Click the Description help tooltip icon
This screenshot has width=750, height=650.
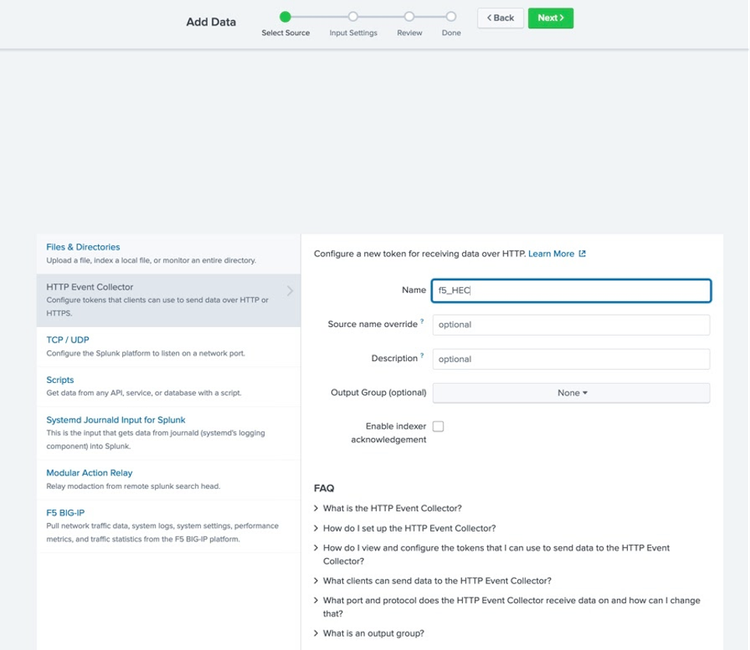pyautogui.click(x=422, y=356)
